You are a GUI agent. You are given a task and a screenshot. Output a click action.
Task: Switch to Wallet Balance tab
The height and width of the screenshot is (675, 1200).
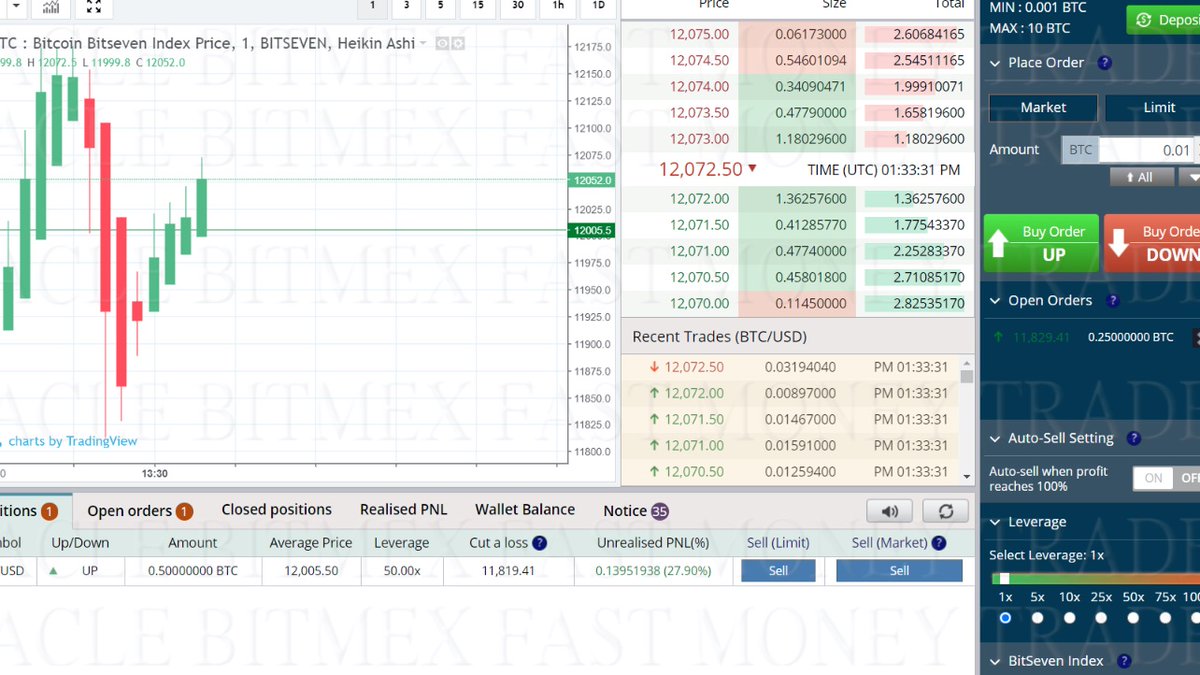[525, 510]
